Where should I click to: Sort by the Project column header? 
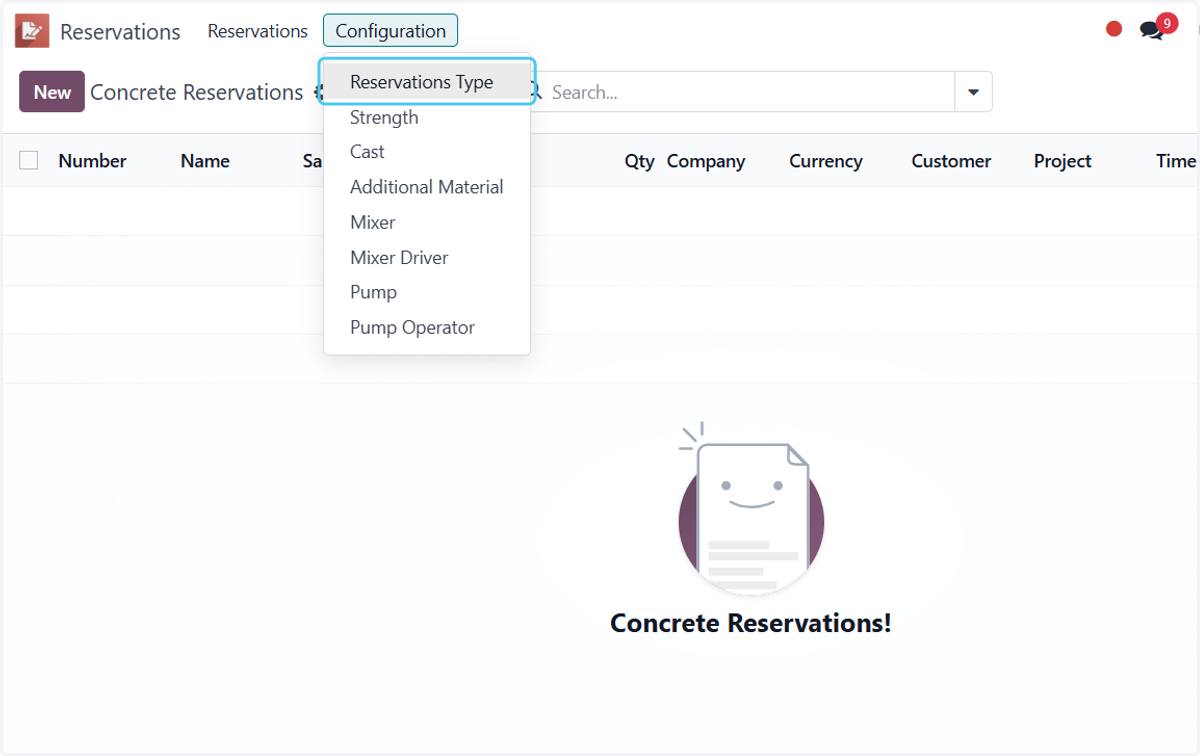click(x=1062, y=161)
